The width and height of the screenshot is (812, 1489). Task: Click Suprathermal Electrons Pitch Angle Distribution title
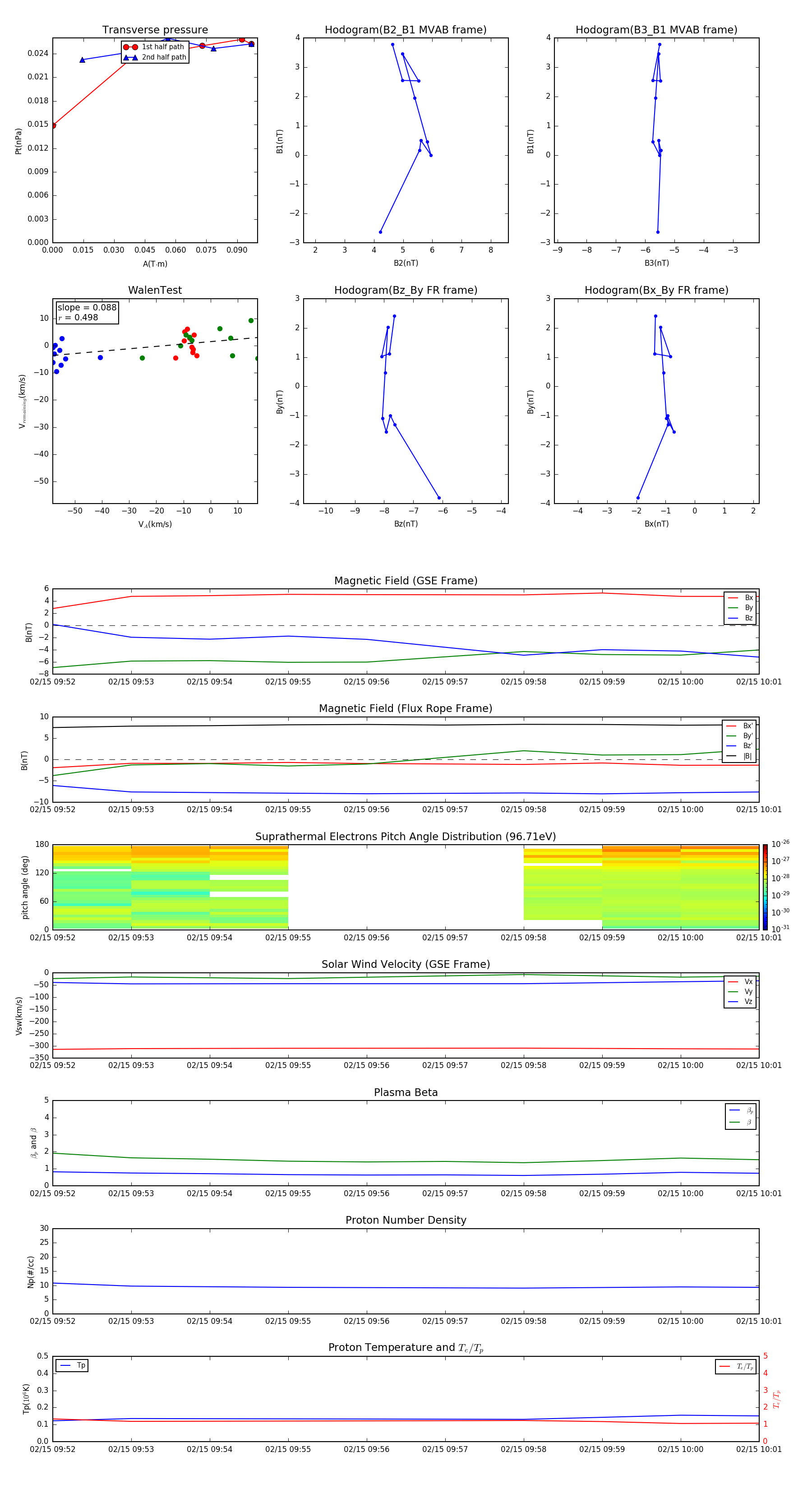(x=406, y=837)
